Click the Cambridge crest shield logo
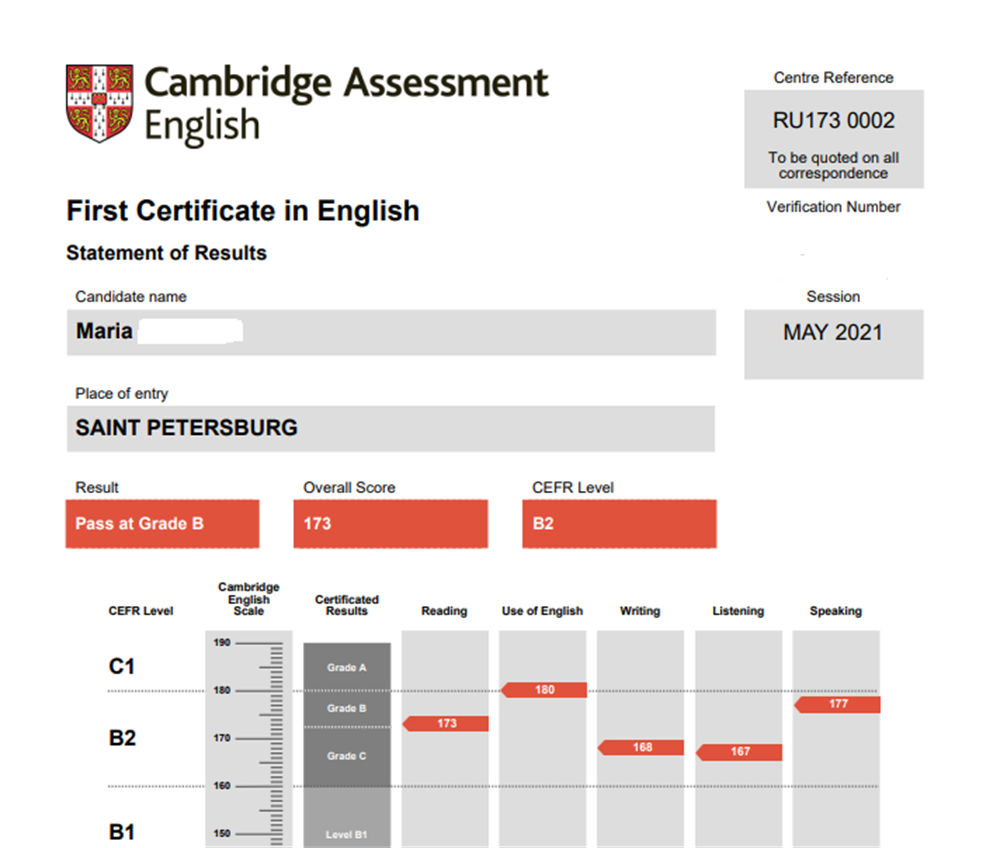Viewport: 1000px width, 848px height. 99,103
